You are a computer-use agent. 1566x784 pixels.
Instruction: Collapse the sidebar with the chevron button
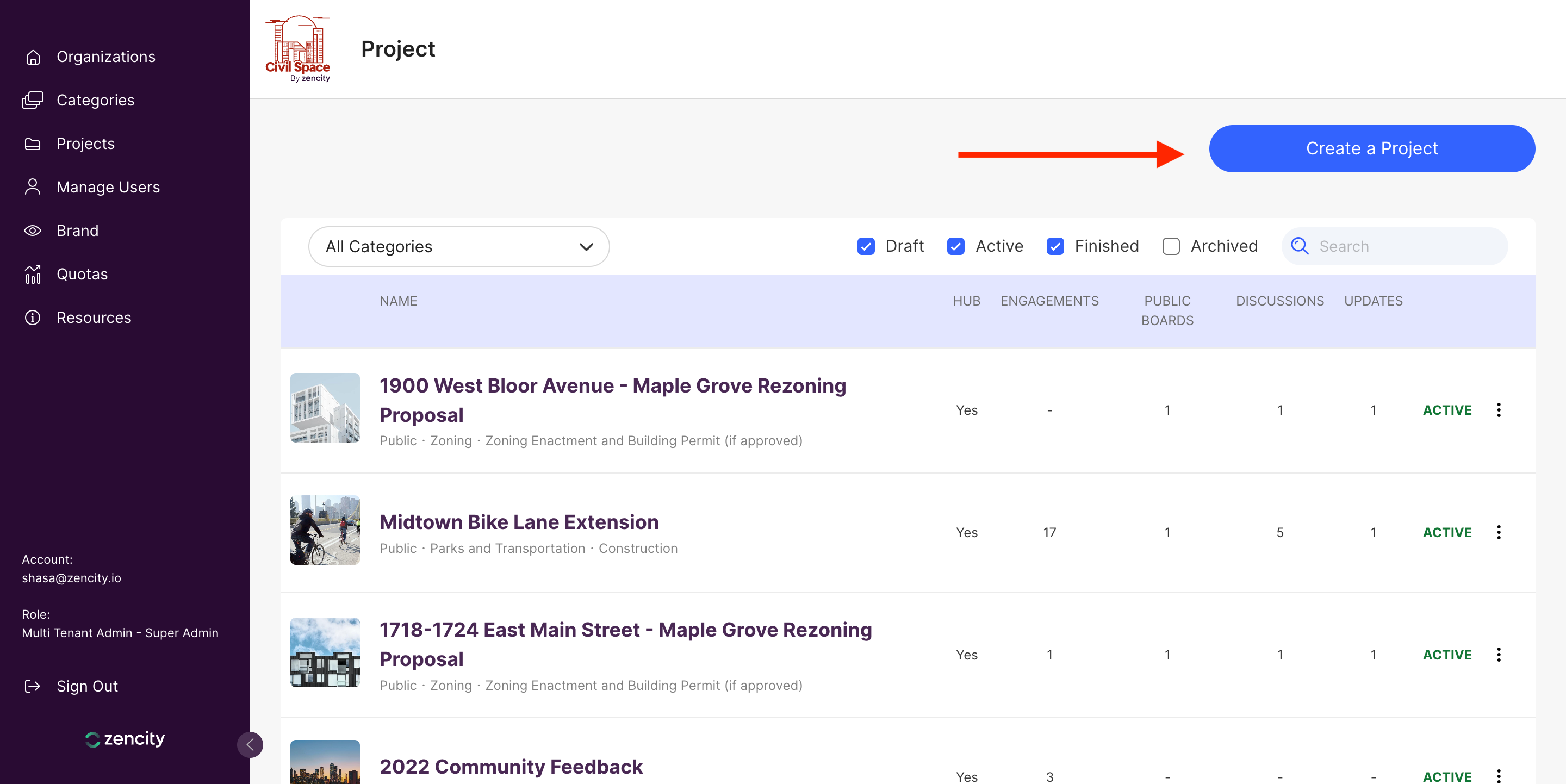(250, 744)
